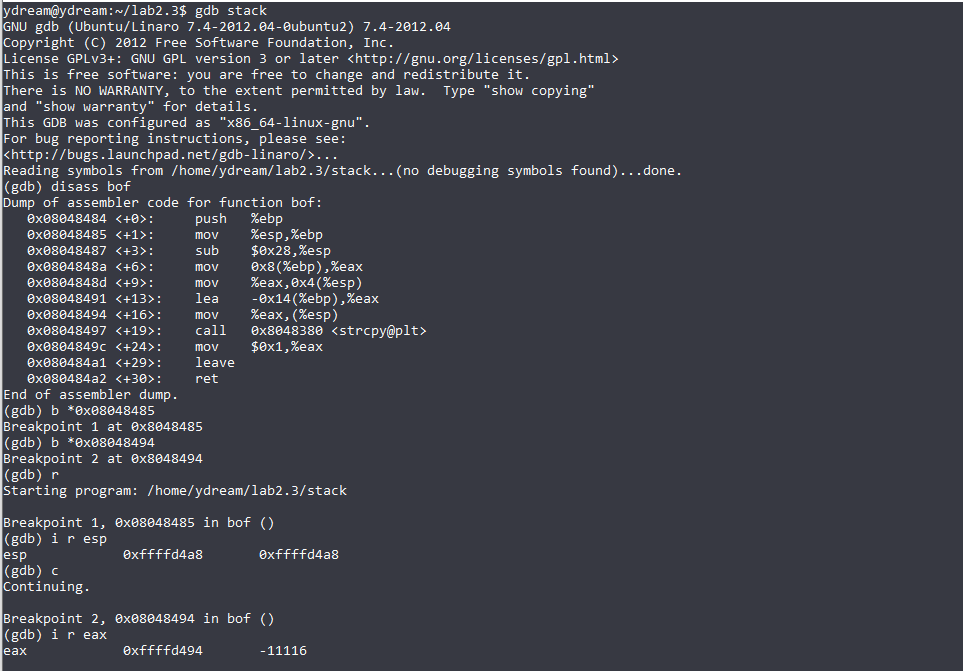Click the "b *0x08048485" breakpoint command
Screen dimensions: 963x671
click(103, 410)
